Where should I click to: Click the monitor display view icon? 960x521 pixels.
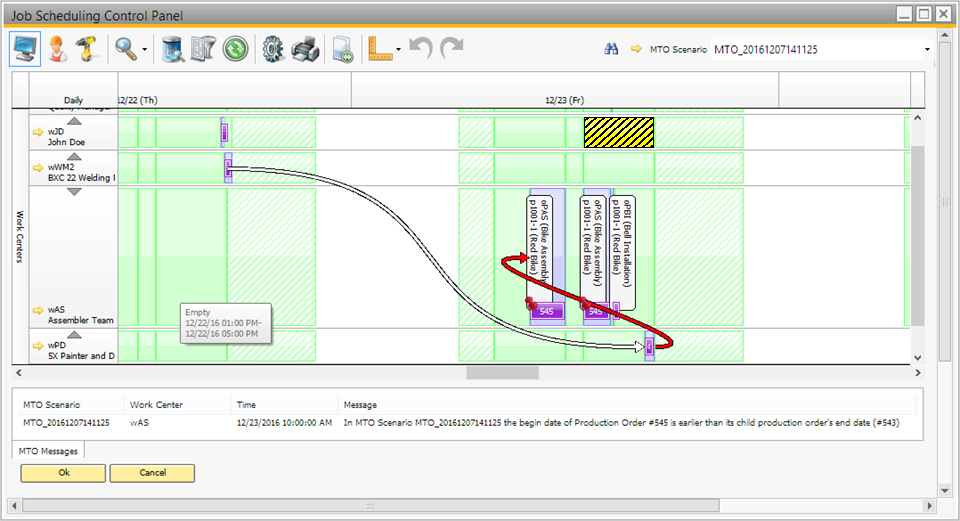pyautogui.click(x=25, y=49)
